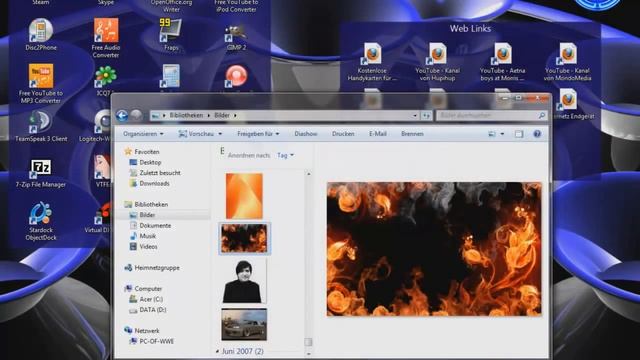Launch the ICQ7 desktop icon
This screenshot has width=640, height=360.
click(x=105, y=80)
